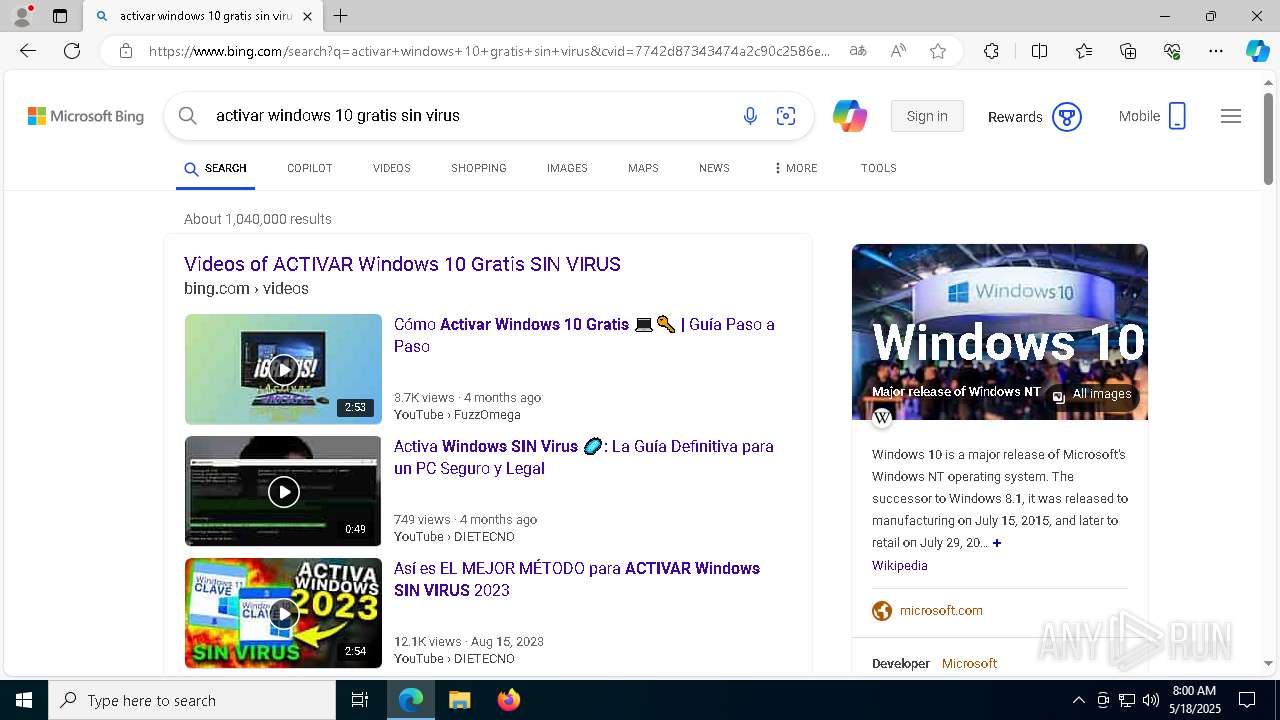The width and height of the screenshot is (1280, 720).
Task: Switch to the IMAGES tab
Action: [x=567, y=168]
